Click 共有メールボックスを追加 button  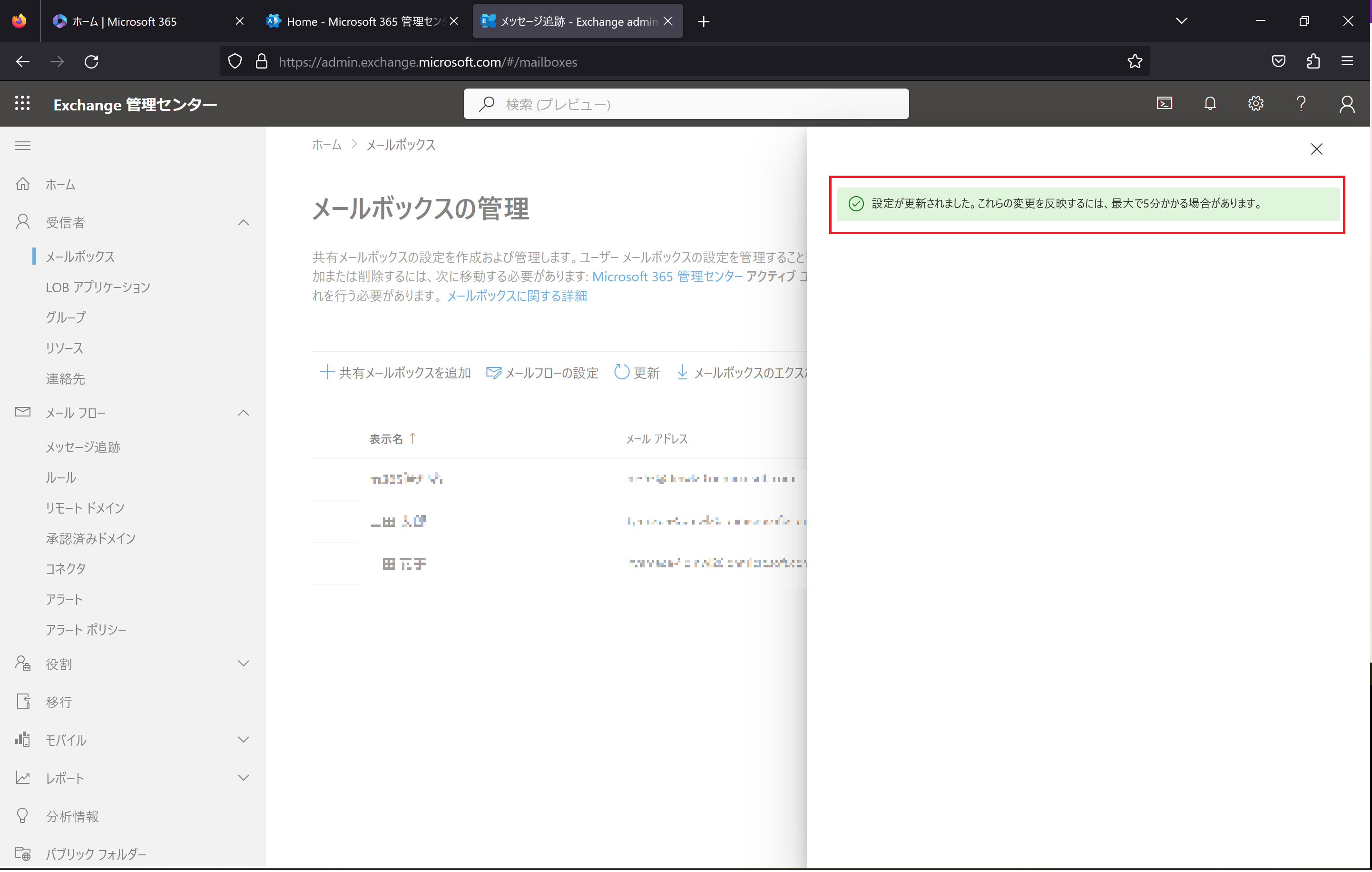pyautogui.click(x=395, y=373)
